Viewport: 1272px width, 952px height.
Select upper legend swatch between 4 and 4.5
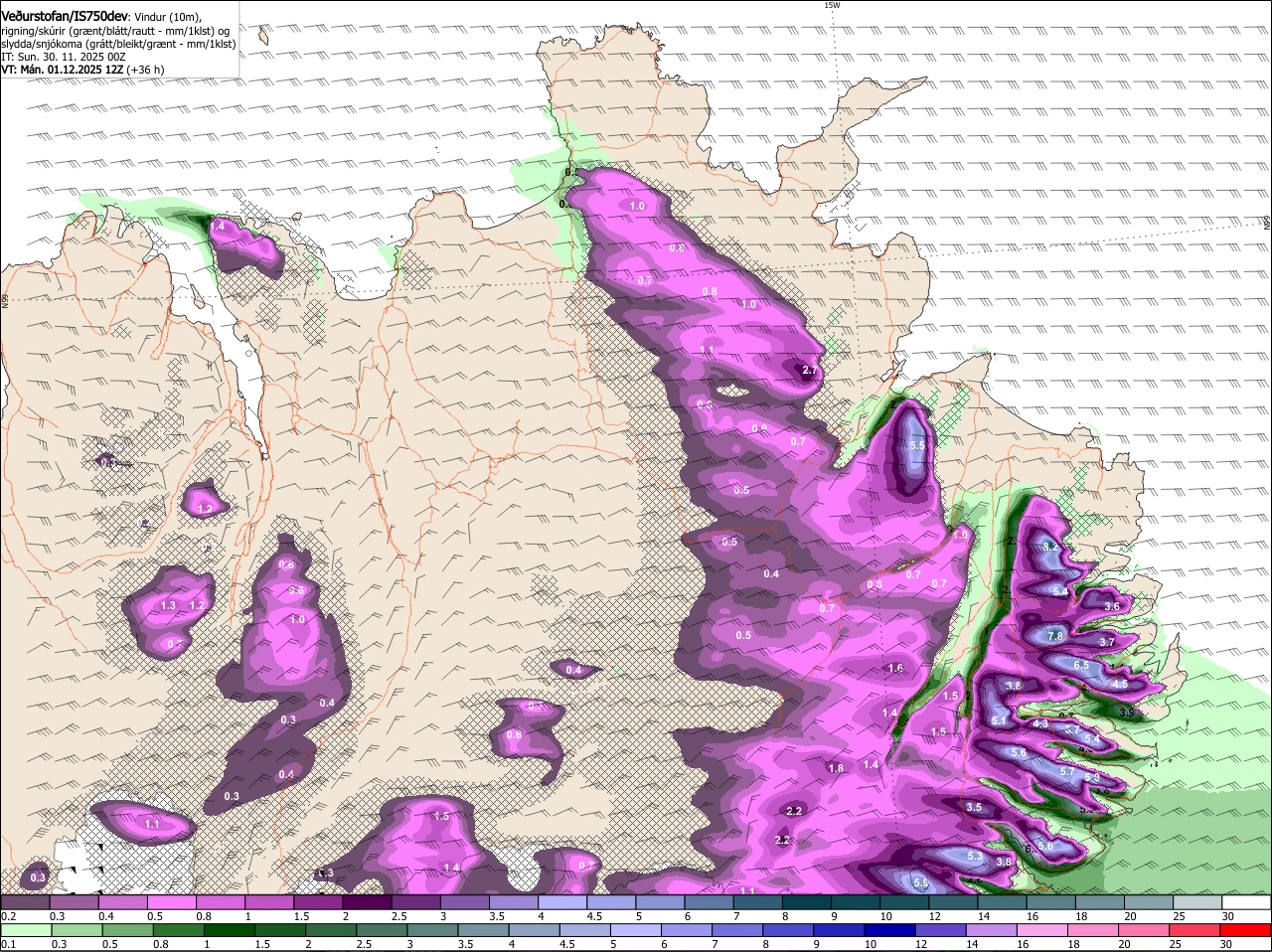[x=562, y=902]
